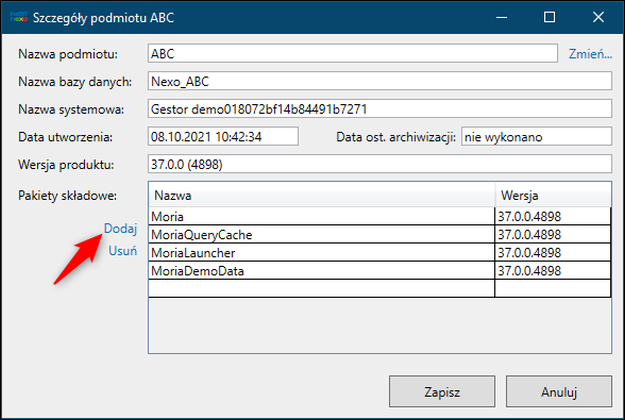
Task: Select the MoriaQueryCache package row
Action: pos(379,234)
